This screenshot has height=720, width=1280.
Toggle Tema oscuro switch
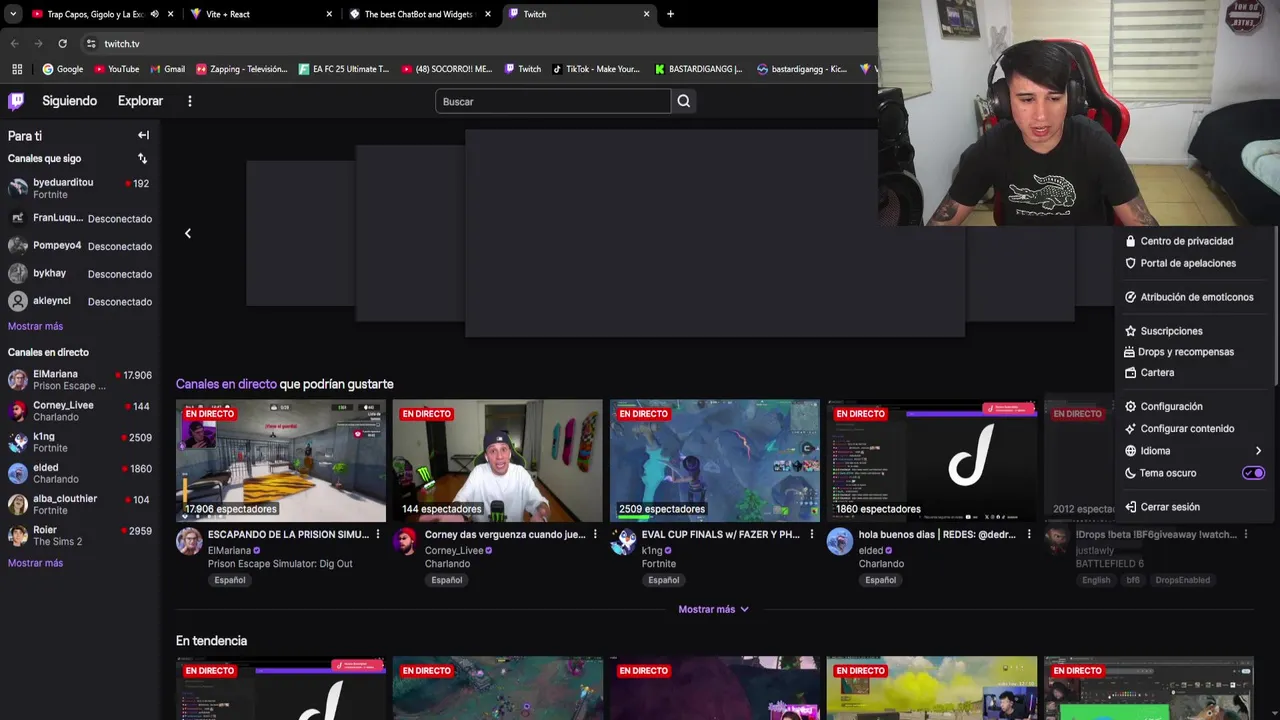coord(1253,473)
